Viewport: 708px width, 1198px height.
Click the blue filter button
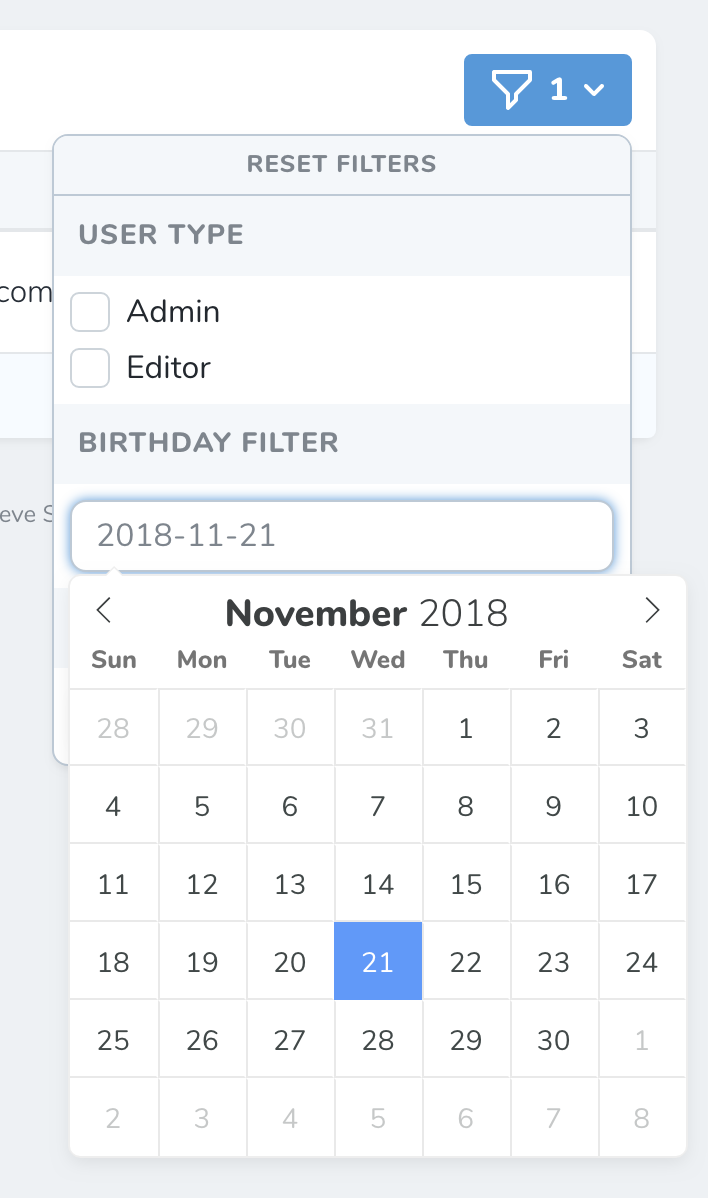(x=547, y=90)
